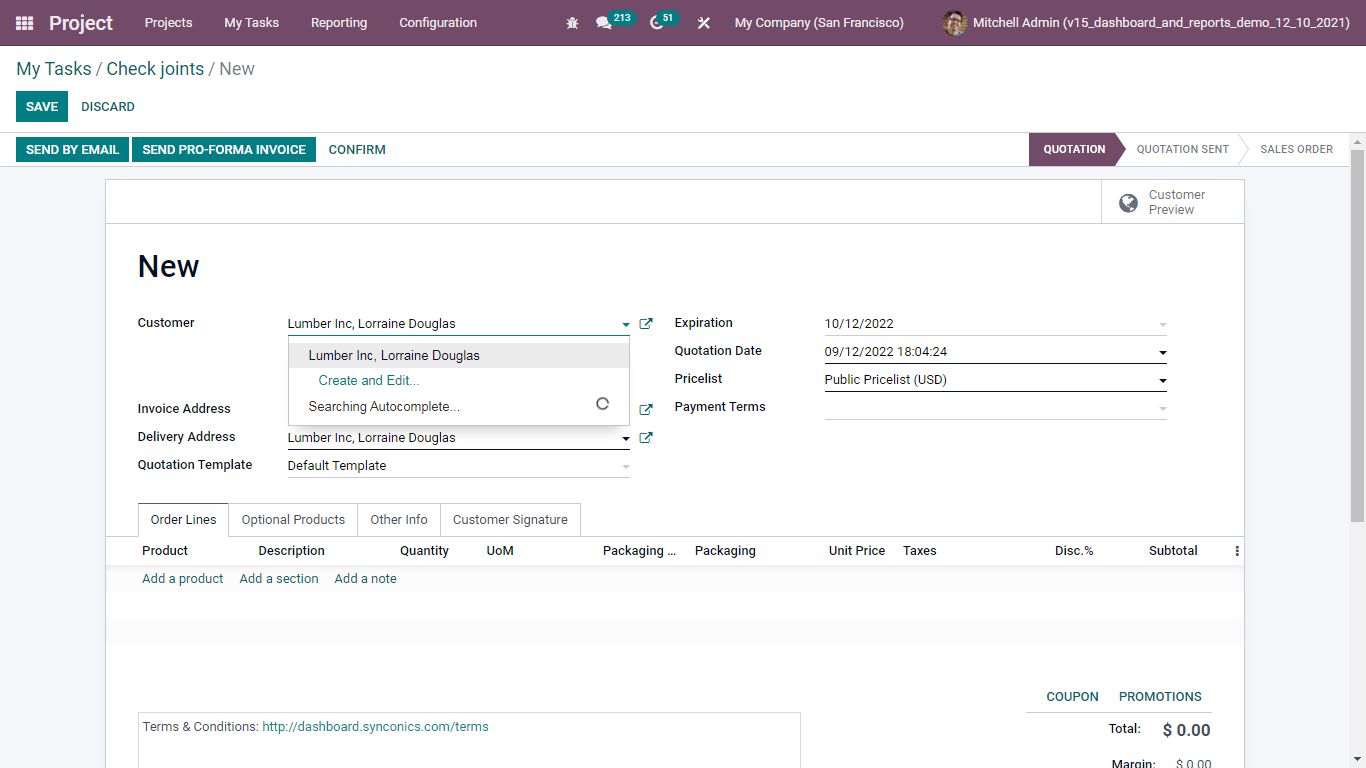Switch to the Optional Products tab
Viewport: 1366px width, 768px height.
292,519
